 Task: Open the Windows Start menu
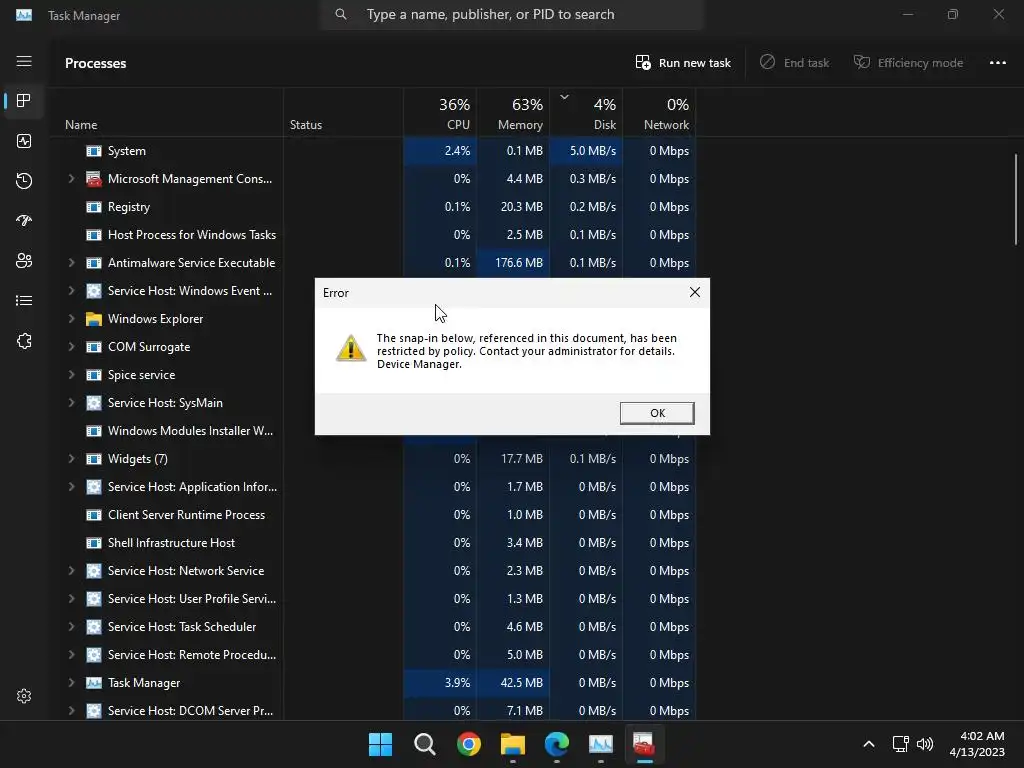[380, 744]
